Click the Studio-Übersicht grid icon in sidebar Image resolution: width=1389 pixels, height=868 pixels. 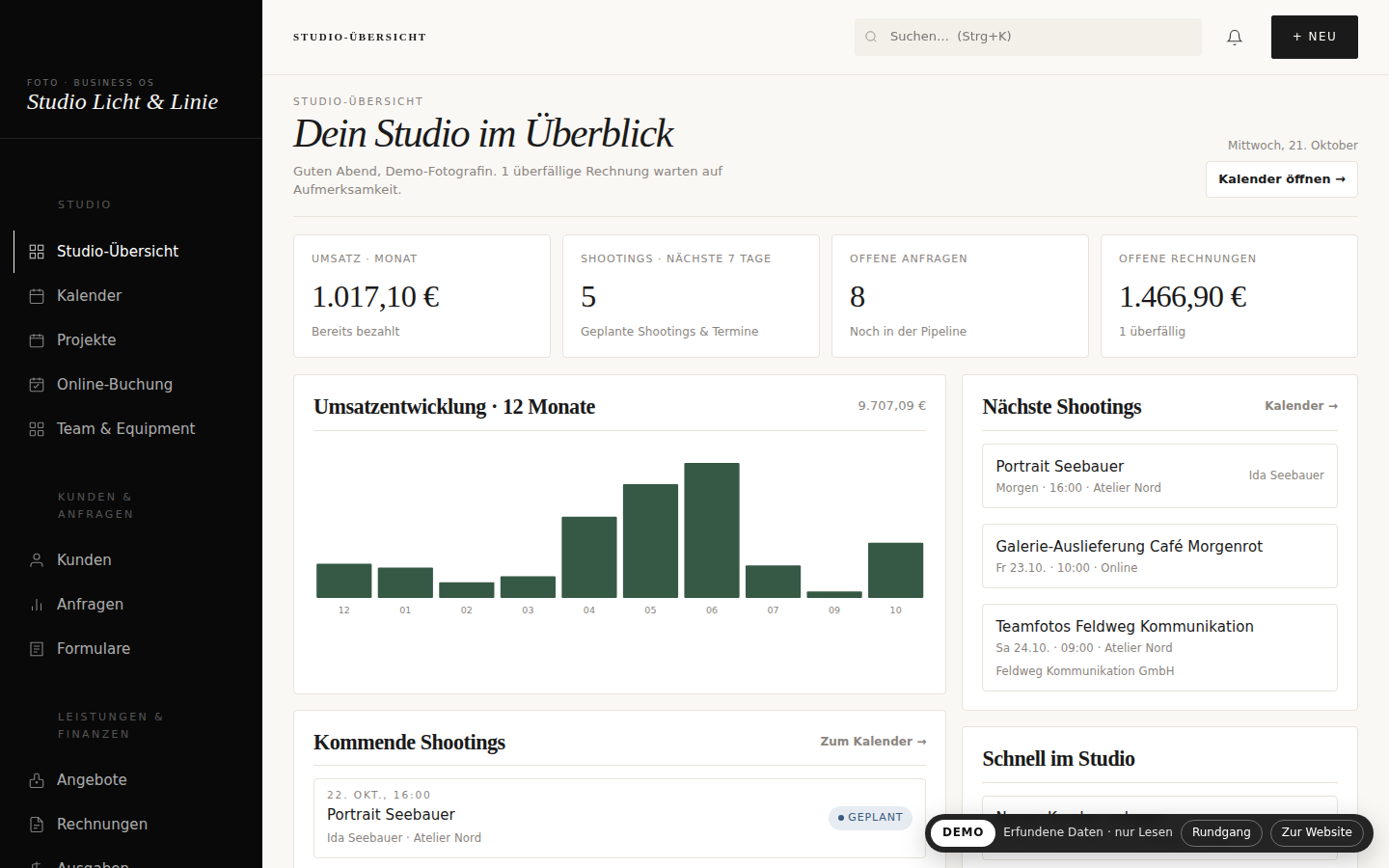coord(37,252)
